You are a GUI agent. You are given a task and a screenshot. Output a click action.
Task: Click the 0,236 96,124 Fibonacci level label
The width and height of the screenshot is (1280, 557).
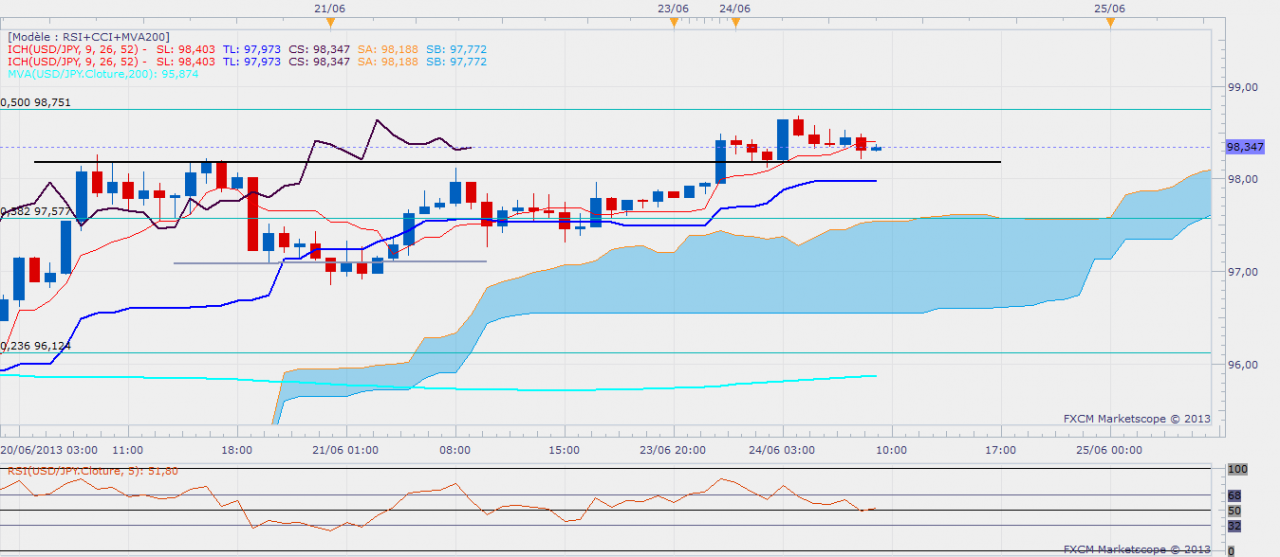coord(36,346)
